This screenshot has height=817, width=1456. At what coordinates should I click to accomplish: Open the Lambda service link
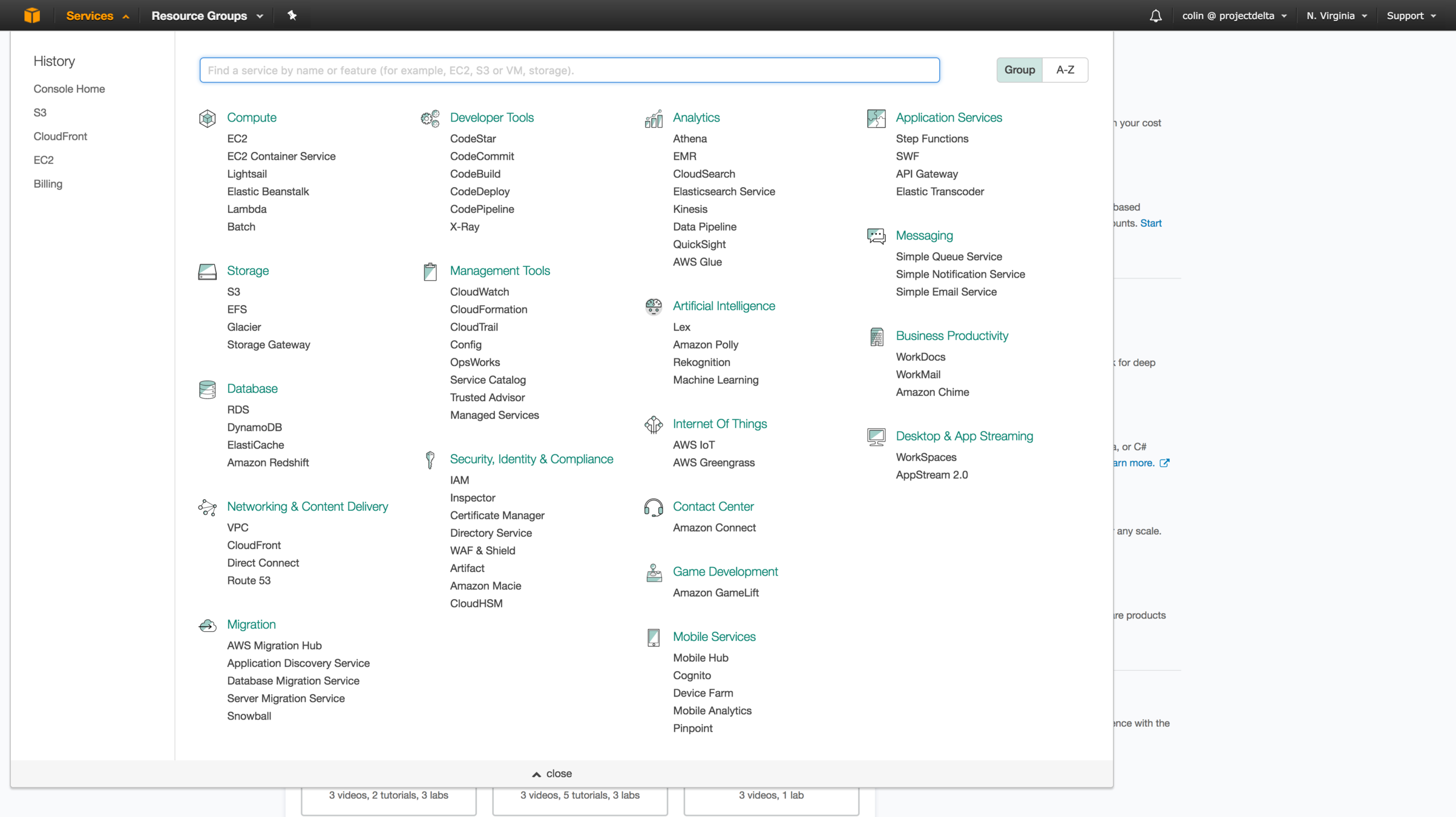pos(246,209)
